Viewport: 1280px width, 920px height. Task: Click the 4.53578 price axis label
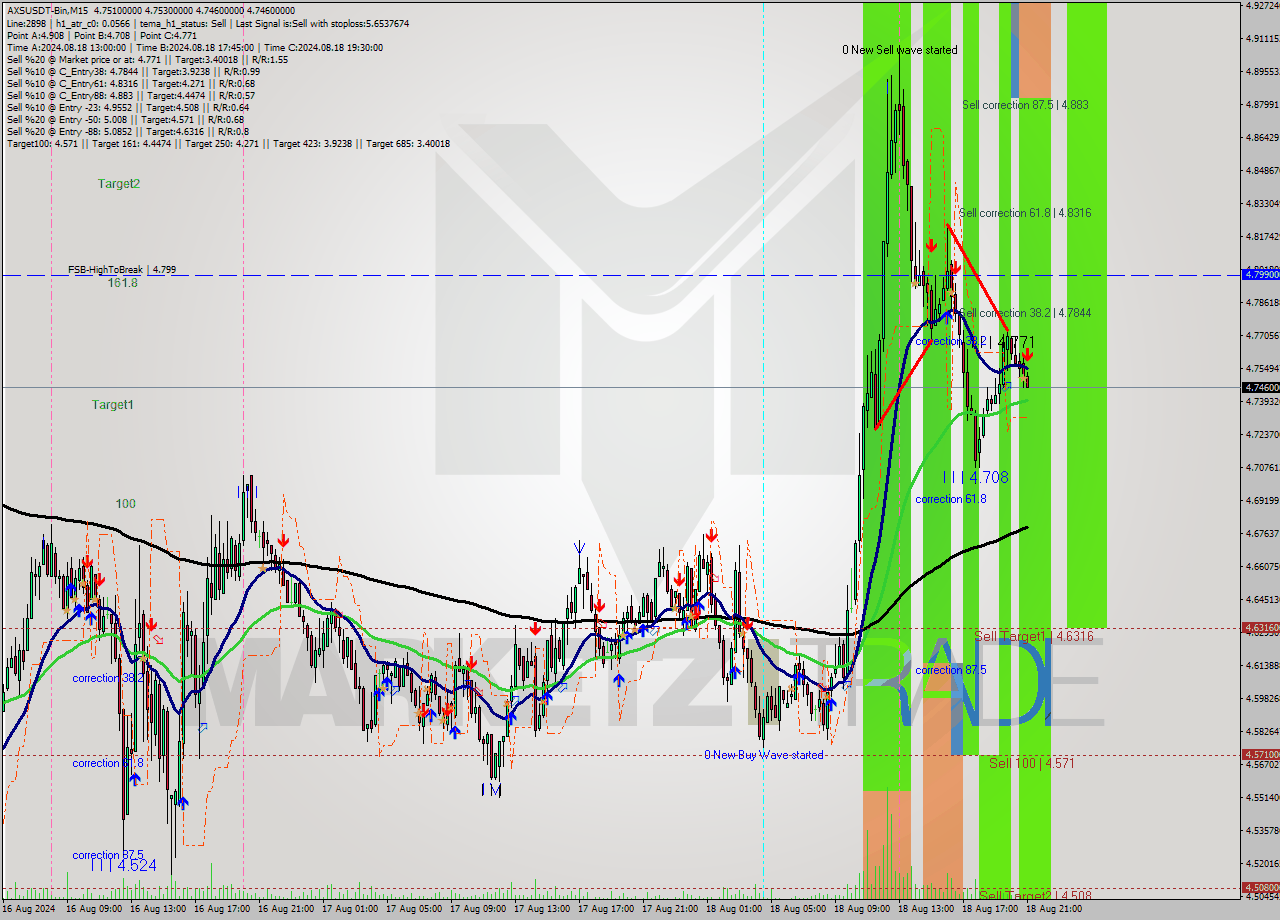[1263, 831]
